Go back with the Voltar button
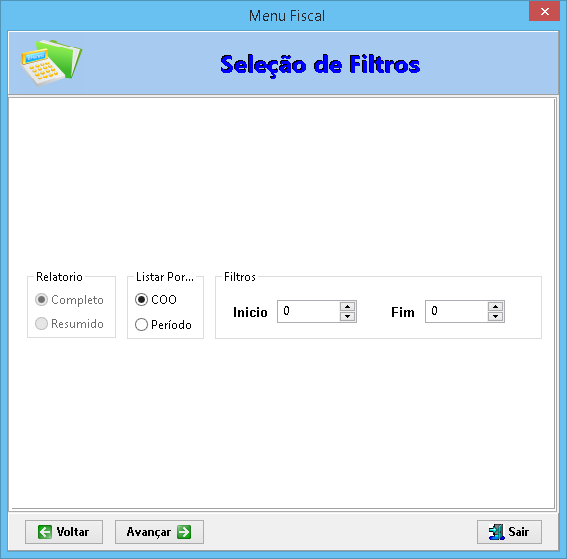The image size is (567, 559). click(64, 532)
